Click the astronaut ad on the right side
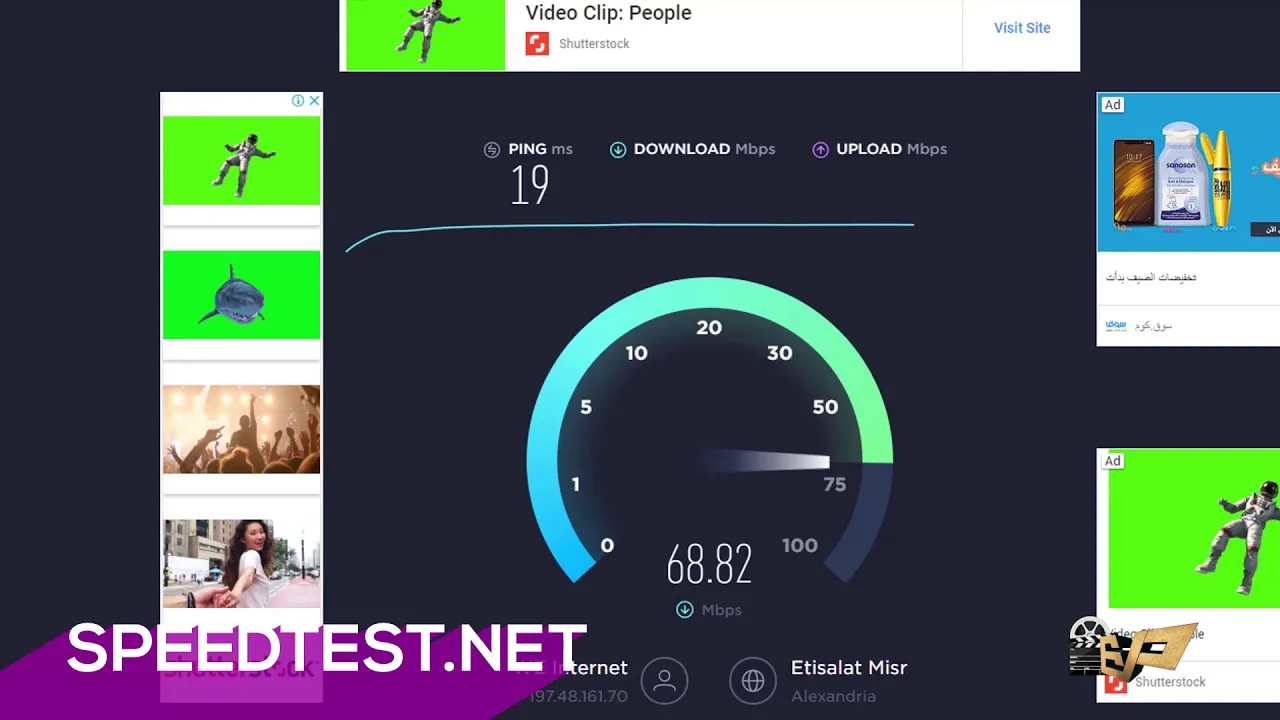 click(x=1193, y=528)
